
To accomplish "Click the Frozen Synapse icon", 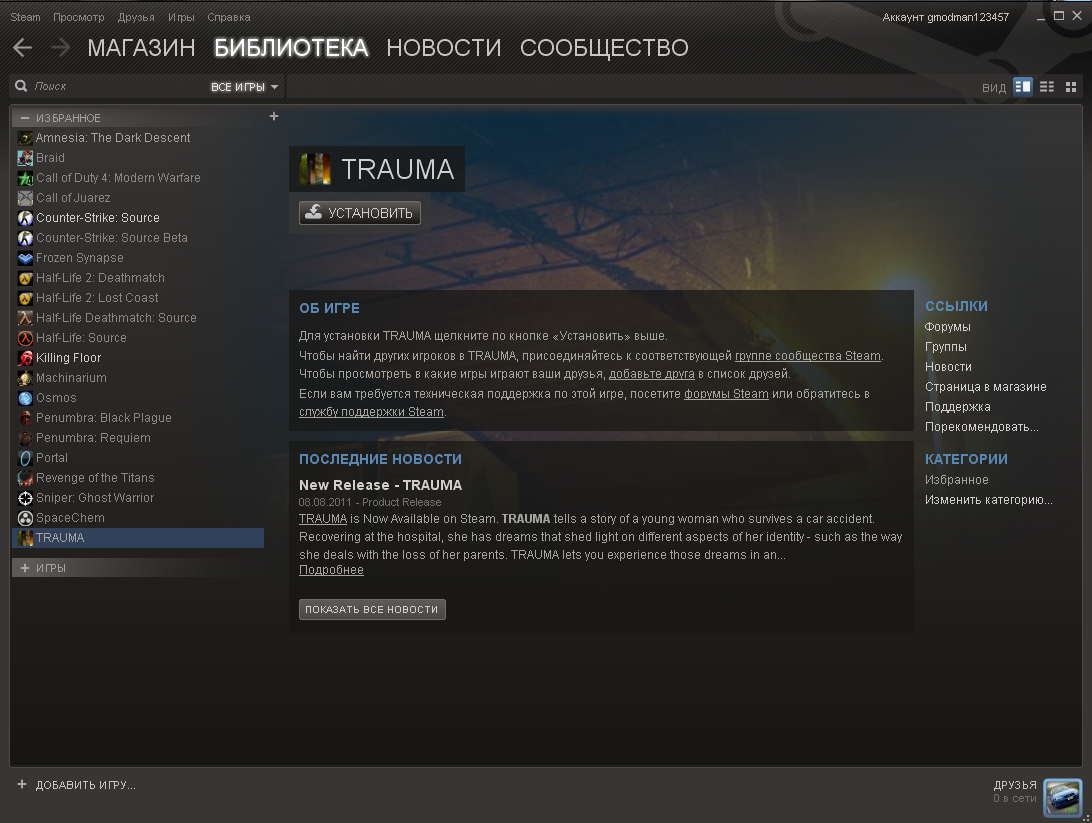I will (25, 258).
